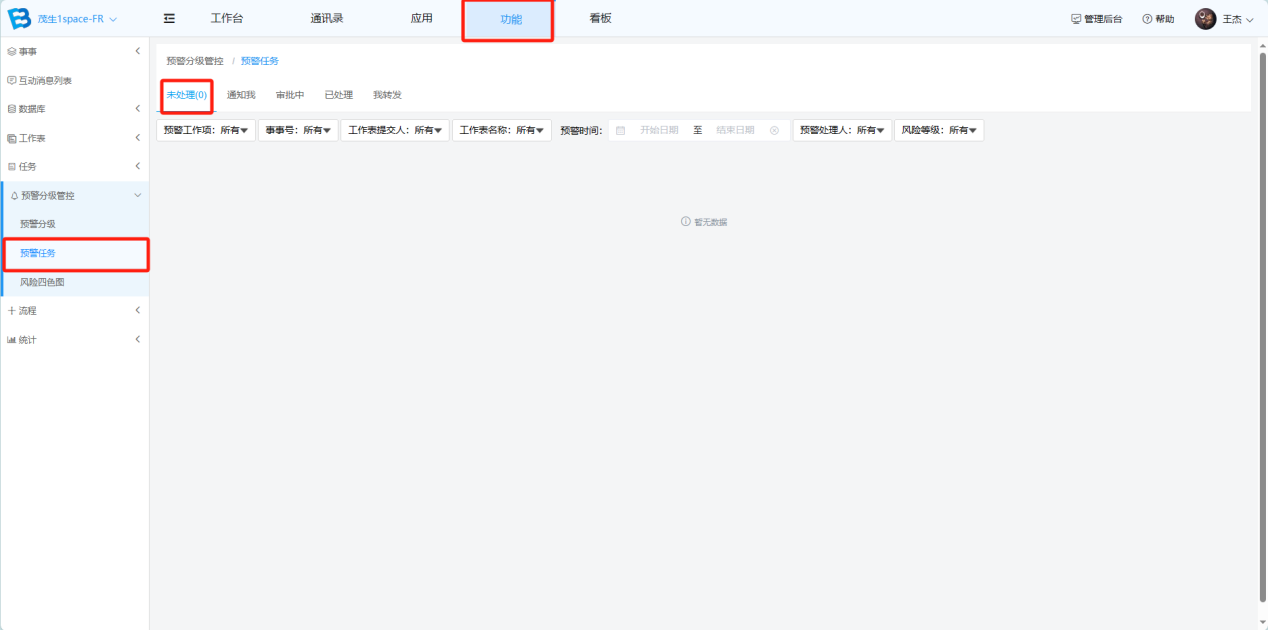Click the 预警分级管控 breadcrumb link
1268x630 pixels.
pos(195,61)
